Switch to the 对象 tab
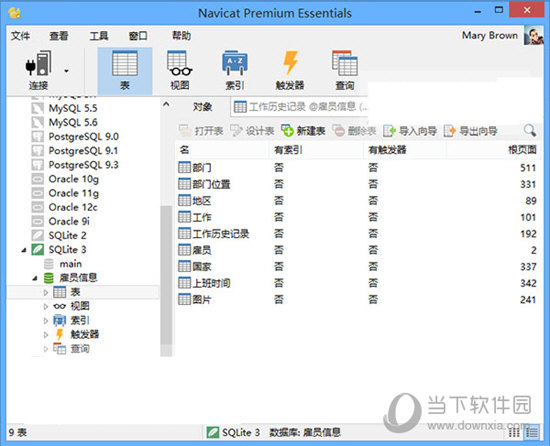 coord(202,107)
